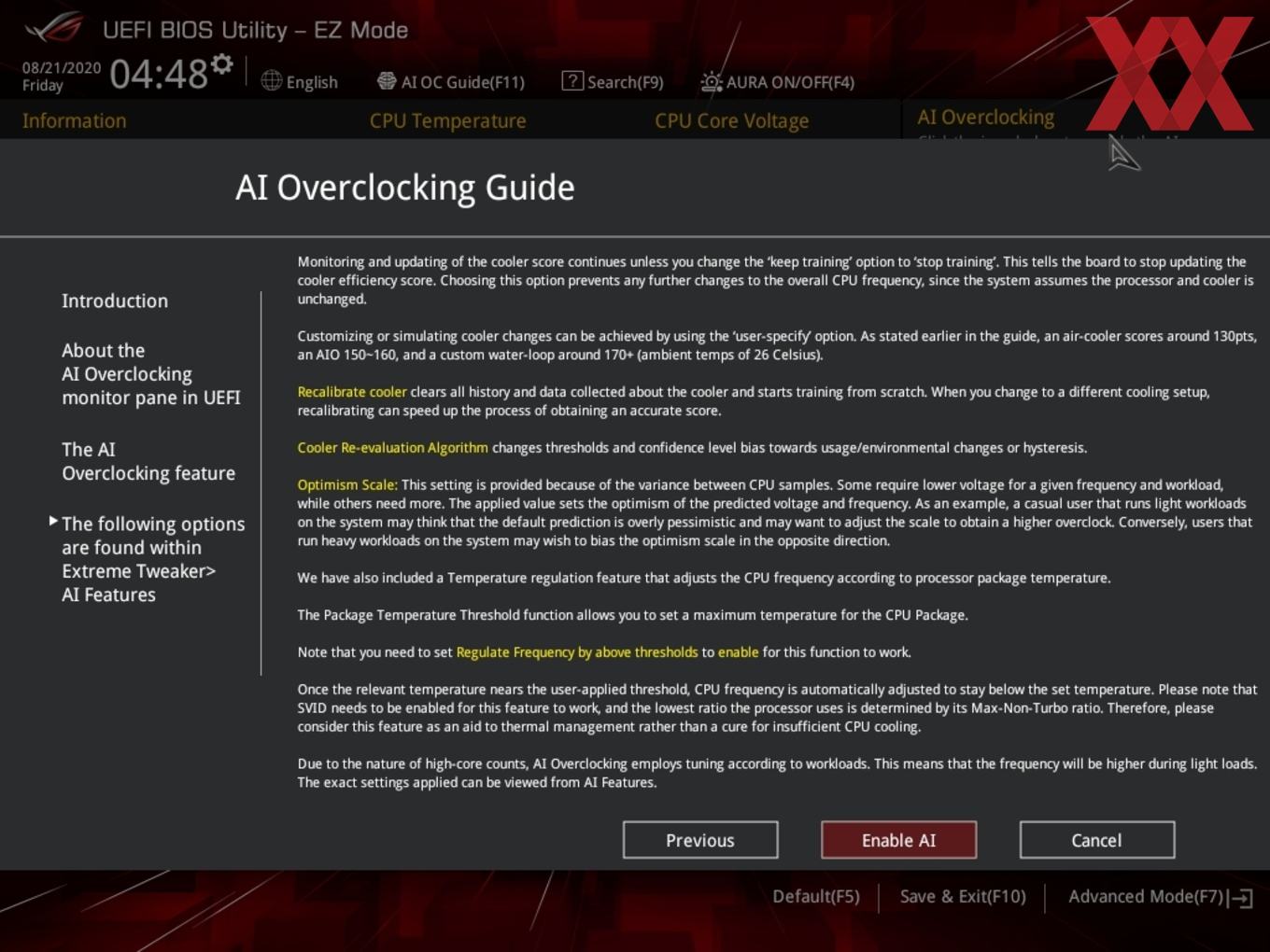
Task: Select The AI Overclocking feature section
Action: pos(148,461)
